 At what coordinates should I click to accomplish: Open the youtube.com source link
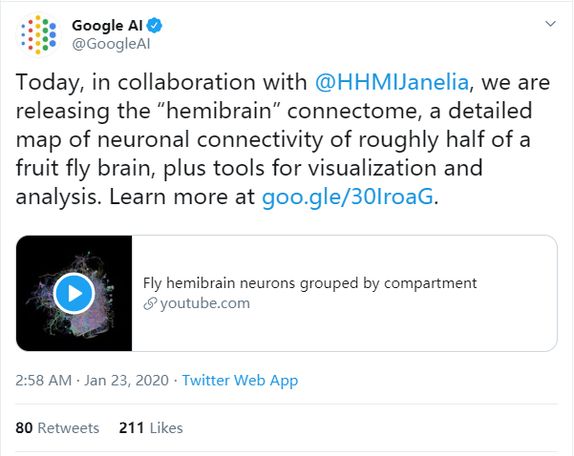[205, 303]
